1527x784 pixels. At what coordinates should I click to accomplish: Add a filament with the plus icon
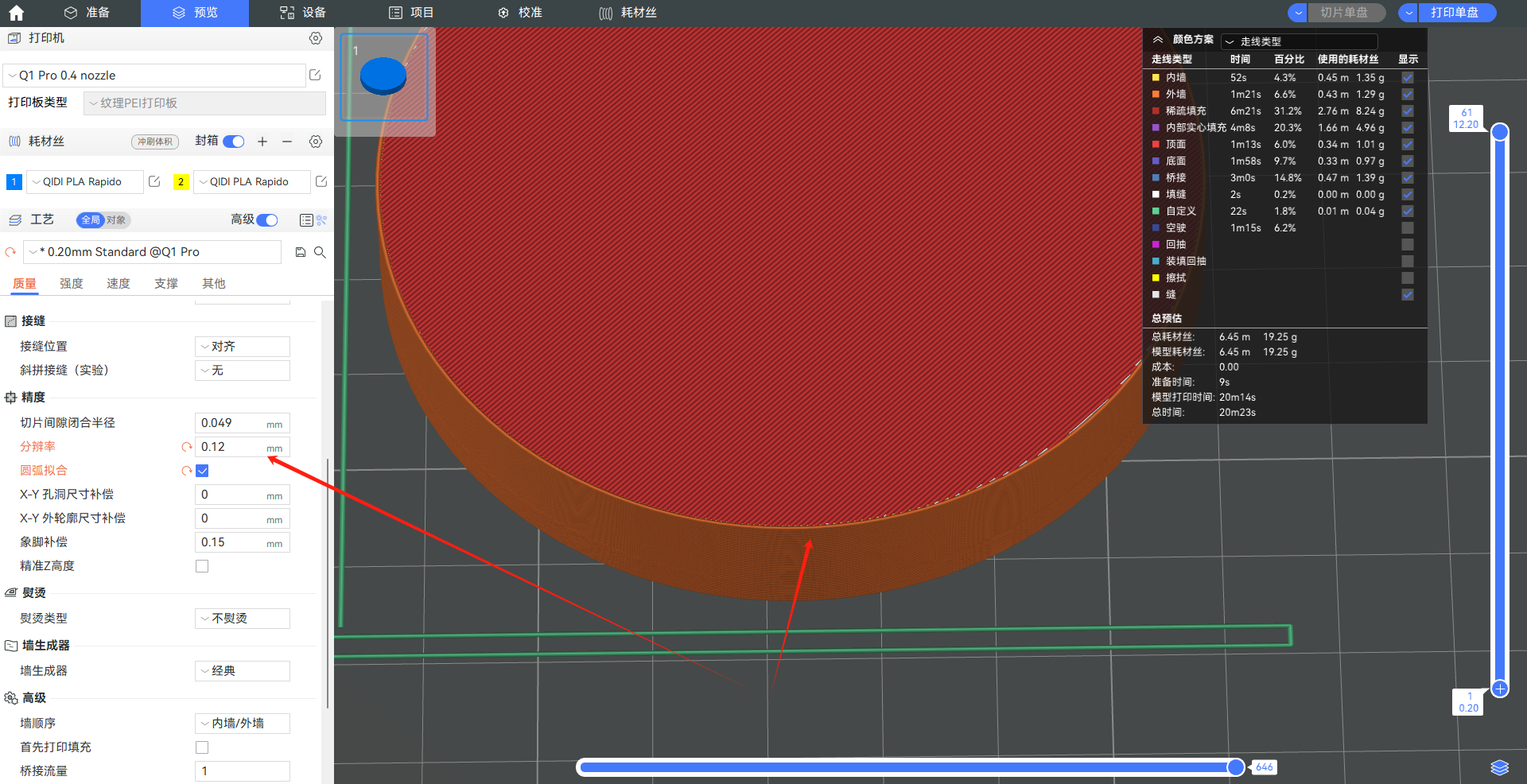click(262, 142)
